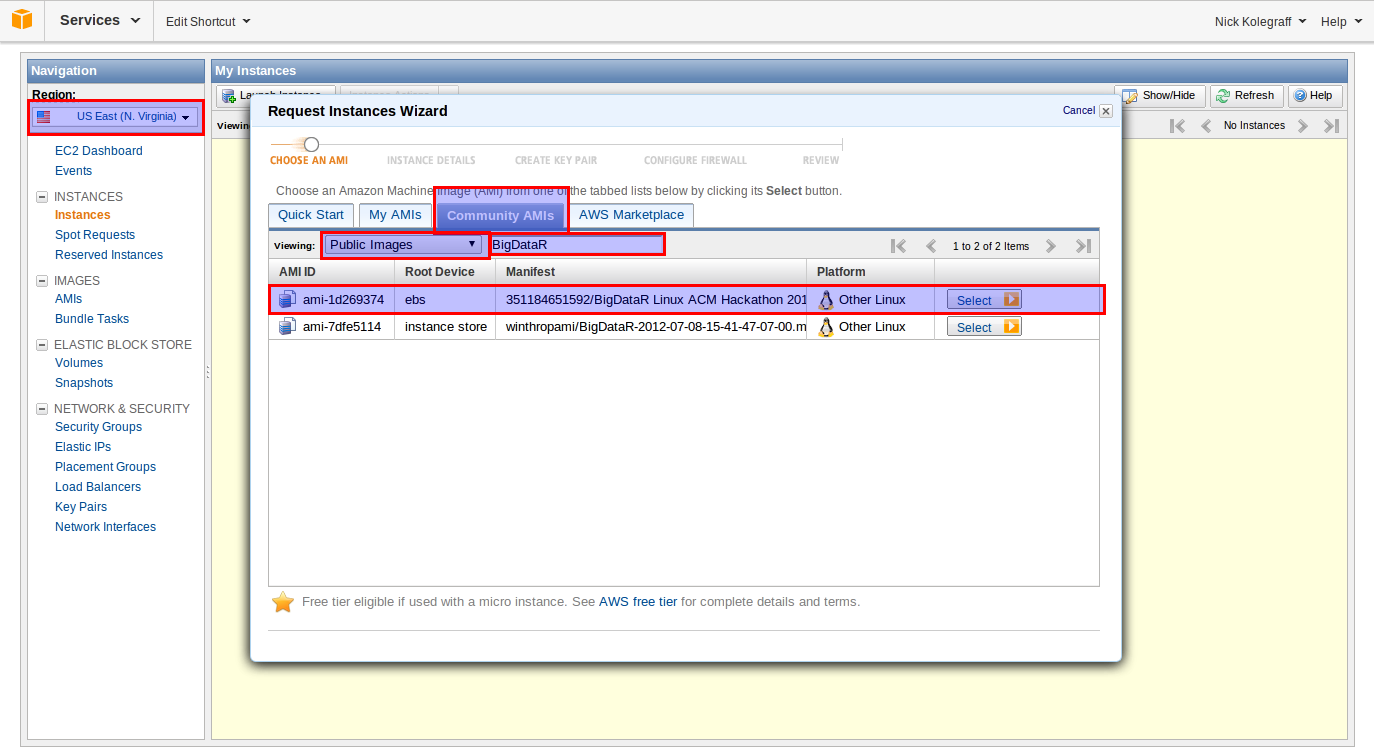The width and height of the screenshot is (1374, 752).
Task: Click the 'ami-7dfe5114' AMI ID text
Action: [x=342, y=327]
